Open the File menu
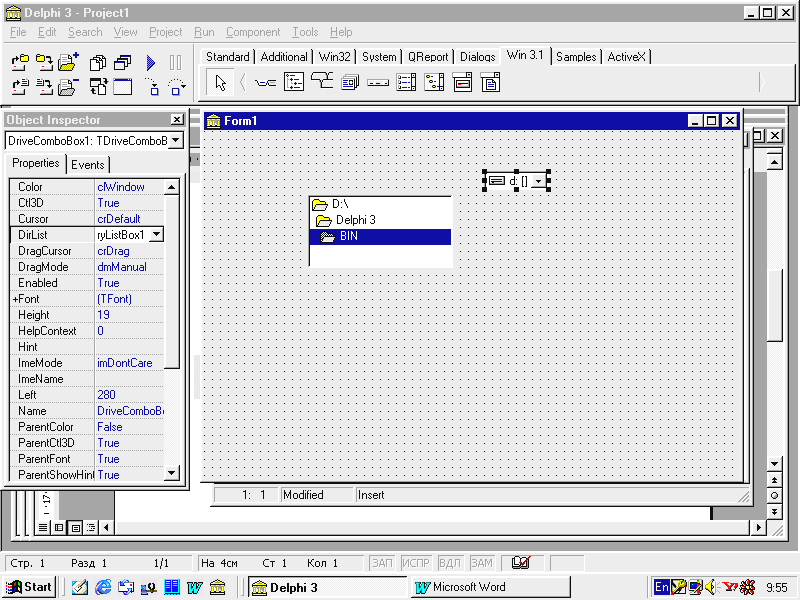The height and width of the screenshot is (600, 800). pyautogui.click(x=18, y=32)
